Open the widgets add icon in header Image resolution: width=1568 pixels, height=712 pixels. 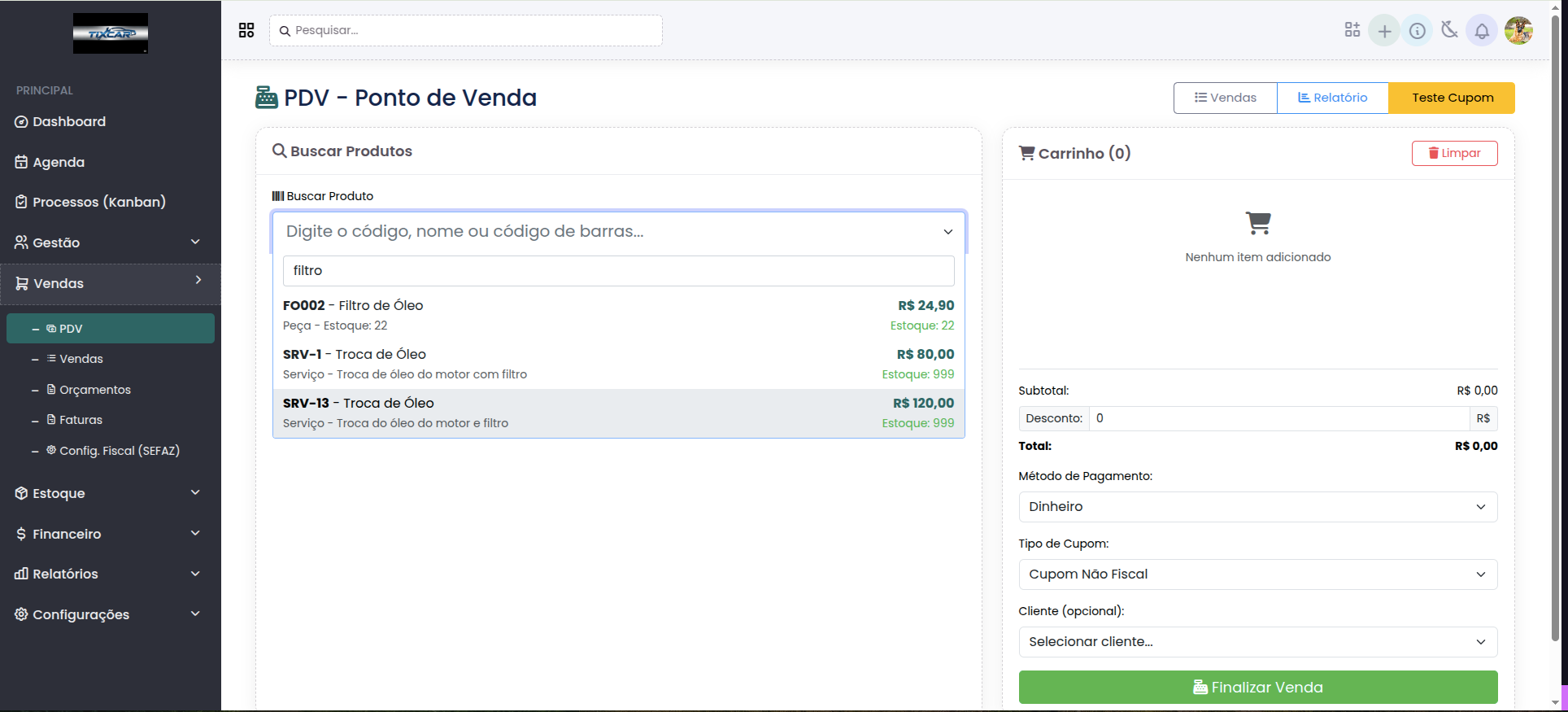pos(1352,30)
